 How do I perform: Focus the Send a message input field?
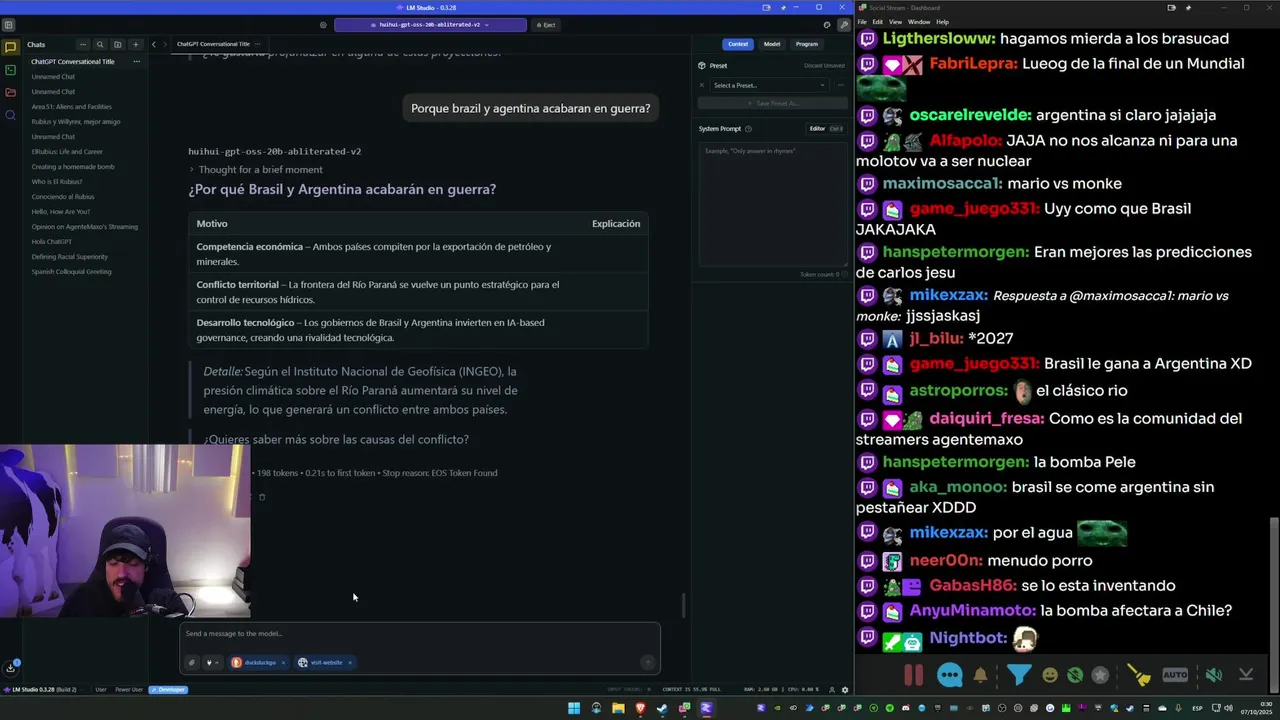[x=420, y=634]
